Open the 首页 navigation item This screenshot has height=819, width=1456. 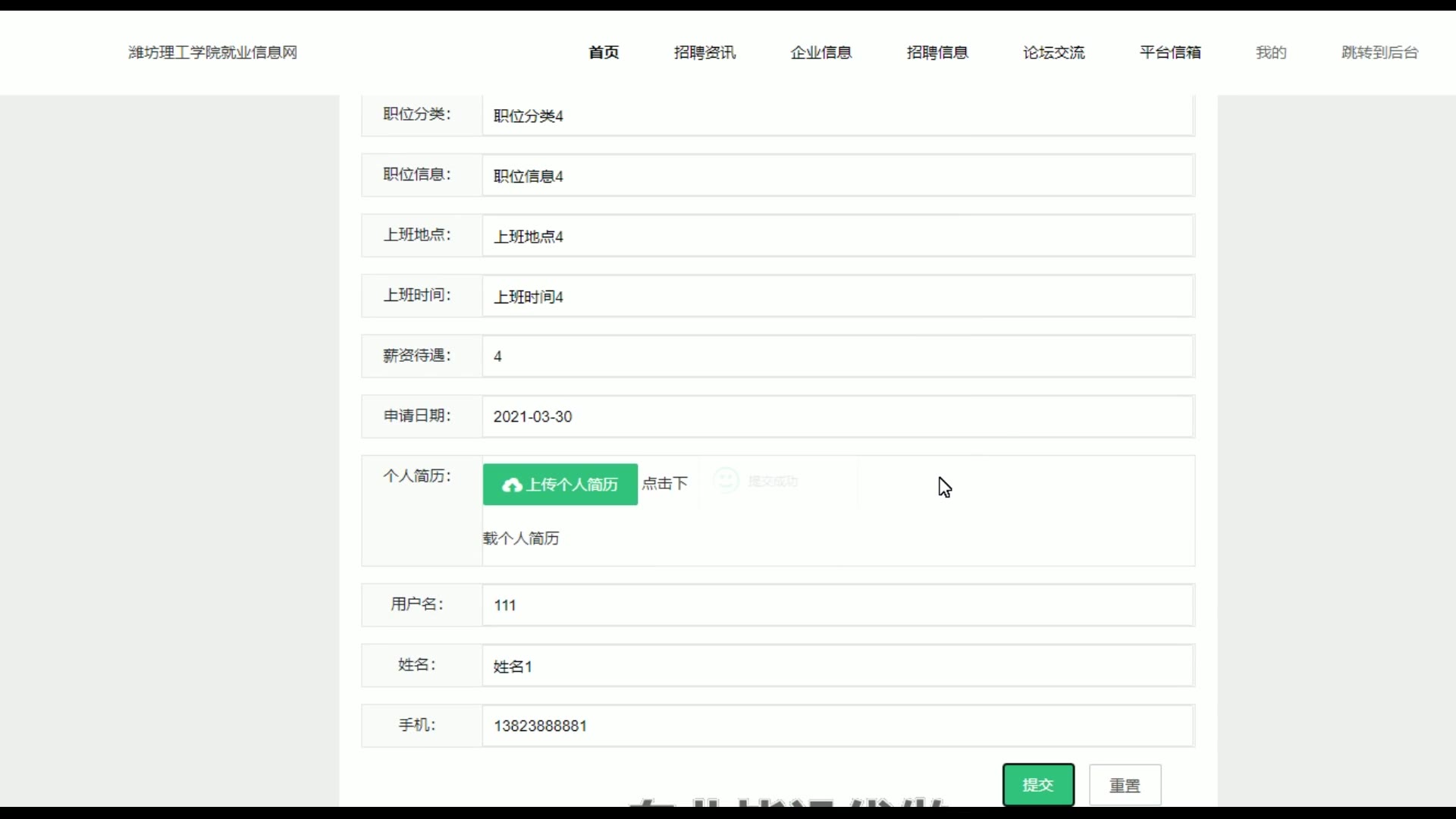point(604,52)
